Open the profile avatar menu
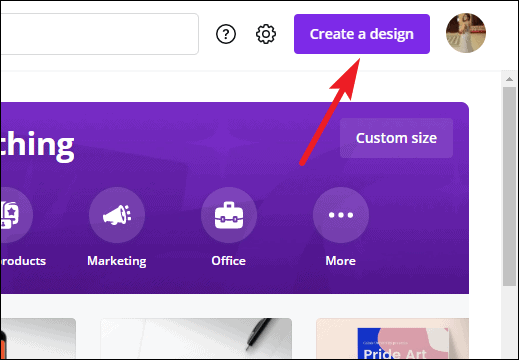Screen dimensions: 519x360 pyautogui.click(x=466, y=33)
